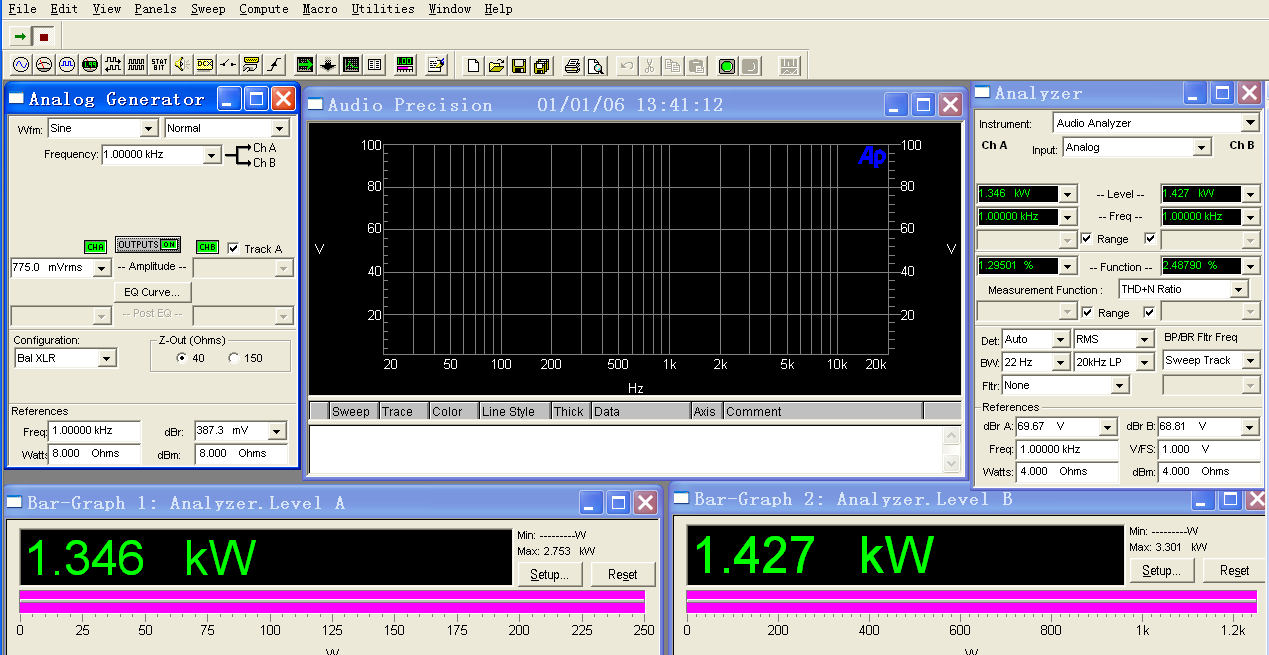Click the red square Stop icon
Image resolution: width=1269 pixels, height=655 pixels.
pyautogui.click(x=43, y=37)
